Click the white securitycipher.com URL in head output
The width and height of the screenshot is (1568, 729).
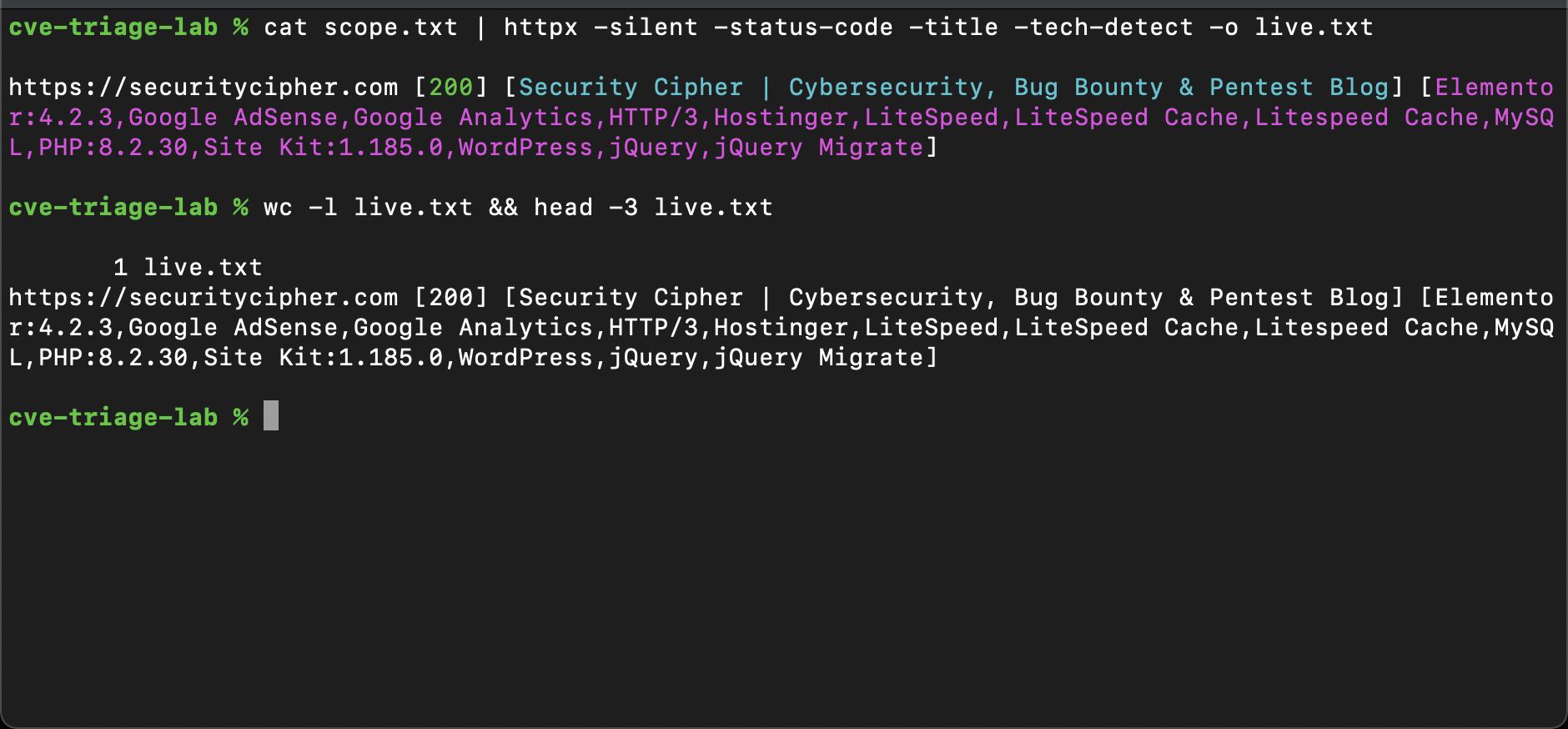(x=204, y=298)
